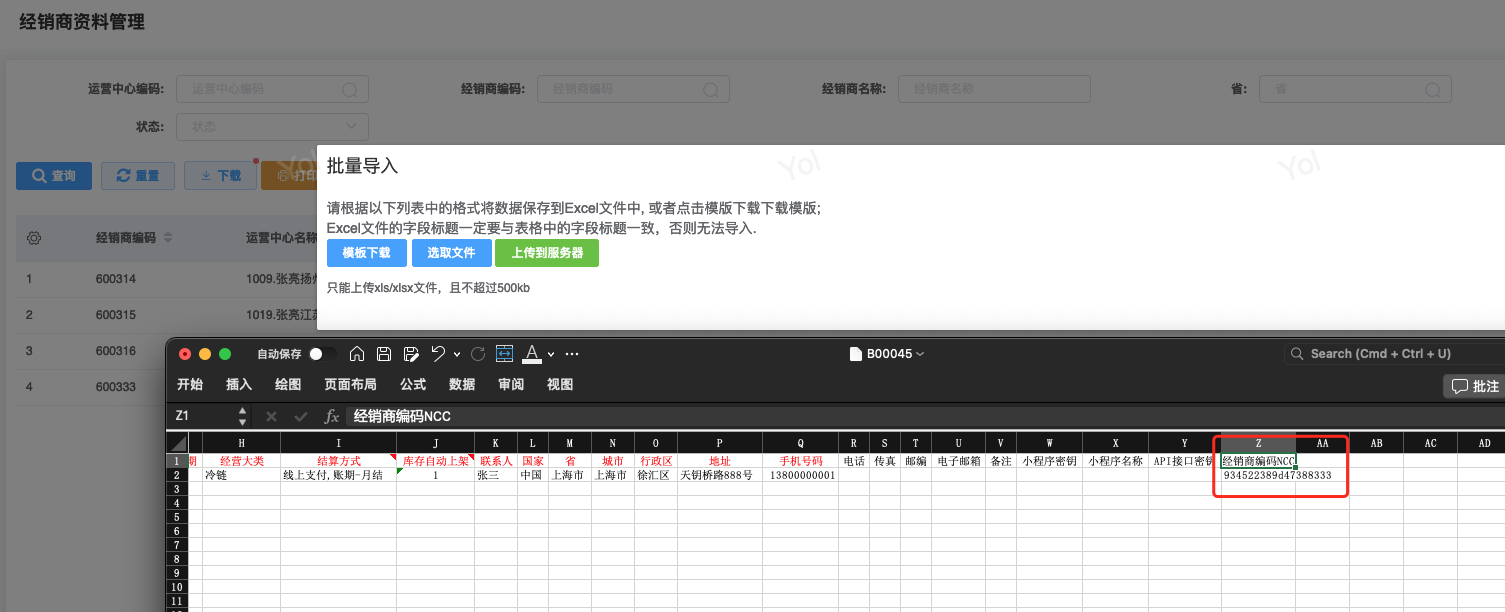Click the font color A swatch
The image size is (1505, 612).
(x=532, y=354)
